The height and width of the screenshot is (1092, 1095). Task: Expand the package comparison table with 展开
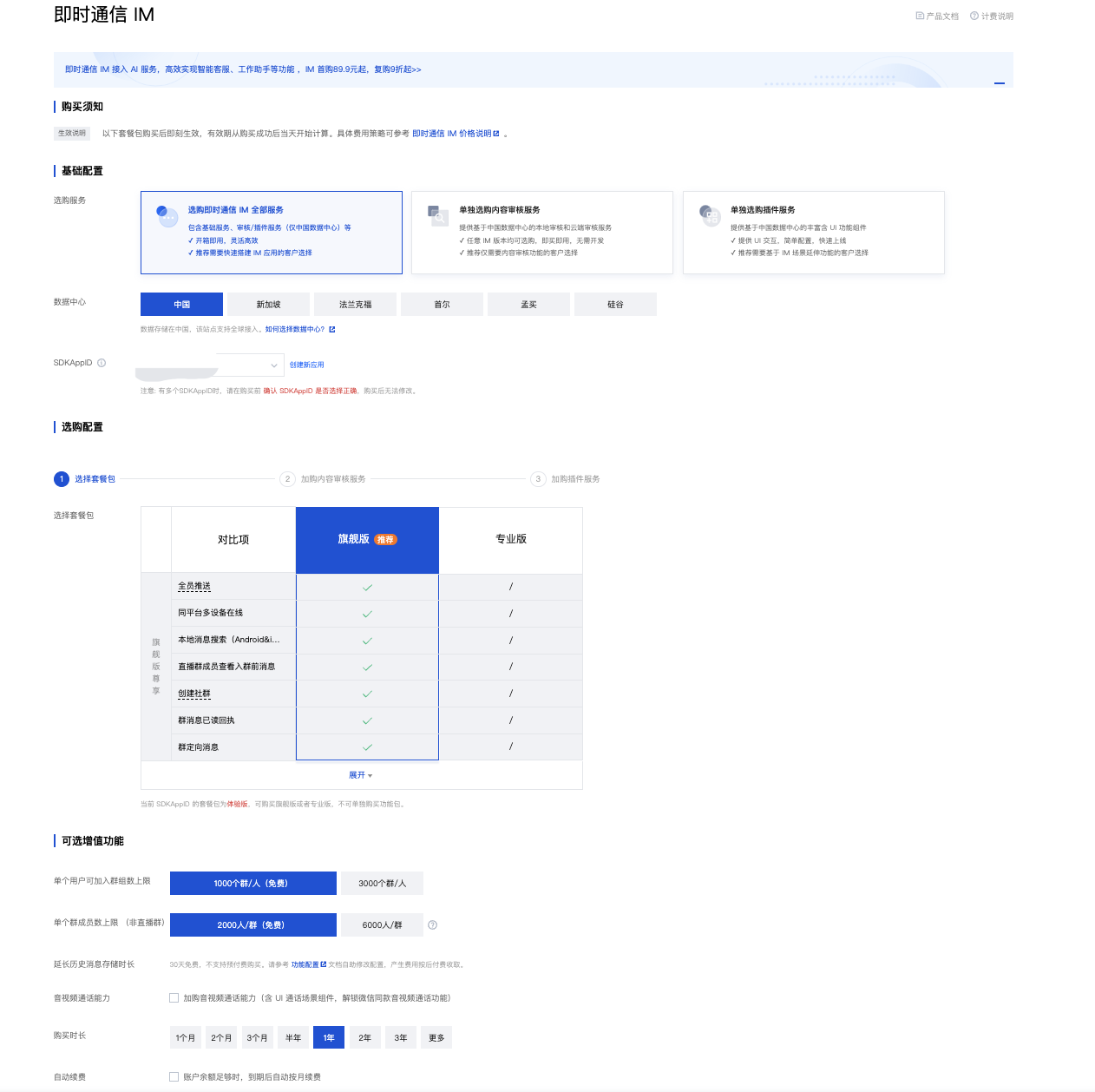click(x=361, y=775)
